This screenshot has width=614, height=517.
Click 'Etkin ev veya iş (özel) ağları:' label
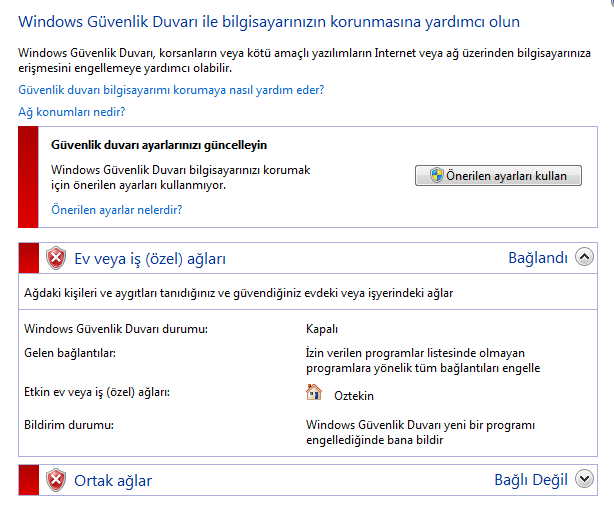tap(97, 392)
